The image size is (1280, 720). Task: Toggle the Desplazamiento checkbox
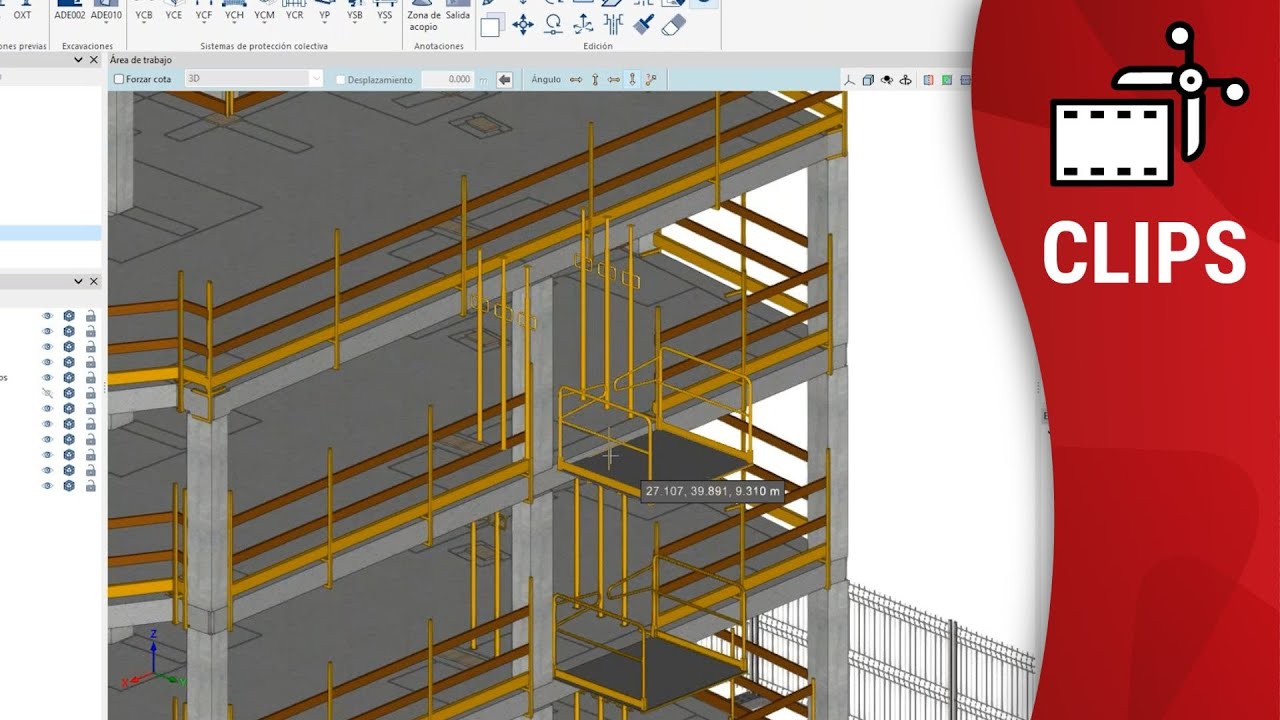(x=341, y=80)
